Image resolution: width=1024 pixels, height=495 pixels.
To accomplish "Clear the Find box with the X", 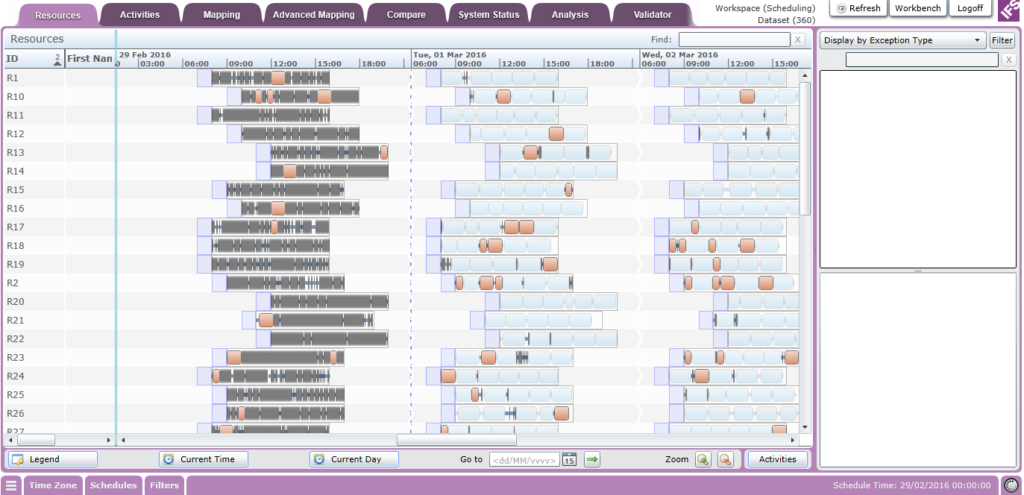I will click(797, 39).
